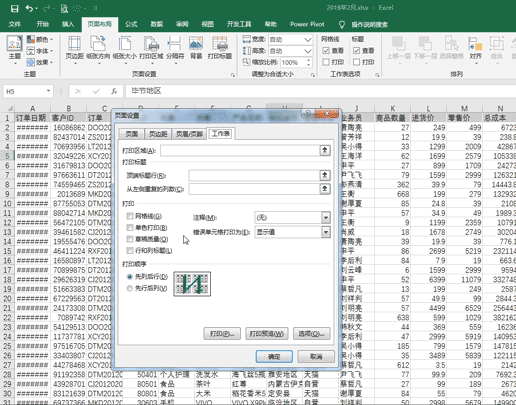516x405 pixels.
Task: Click the select-all corner of the sheet
Action: 9,108
